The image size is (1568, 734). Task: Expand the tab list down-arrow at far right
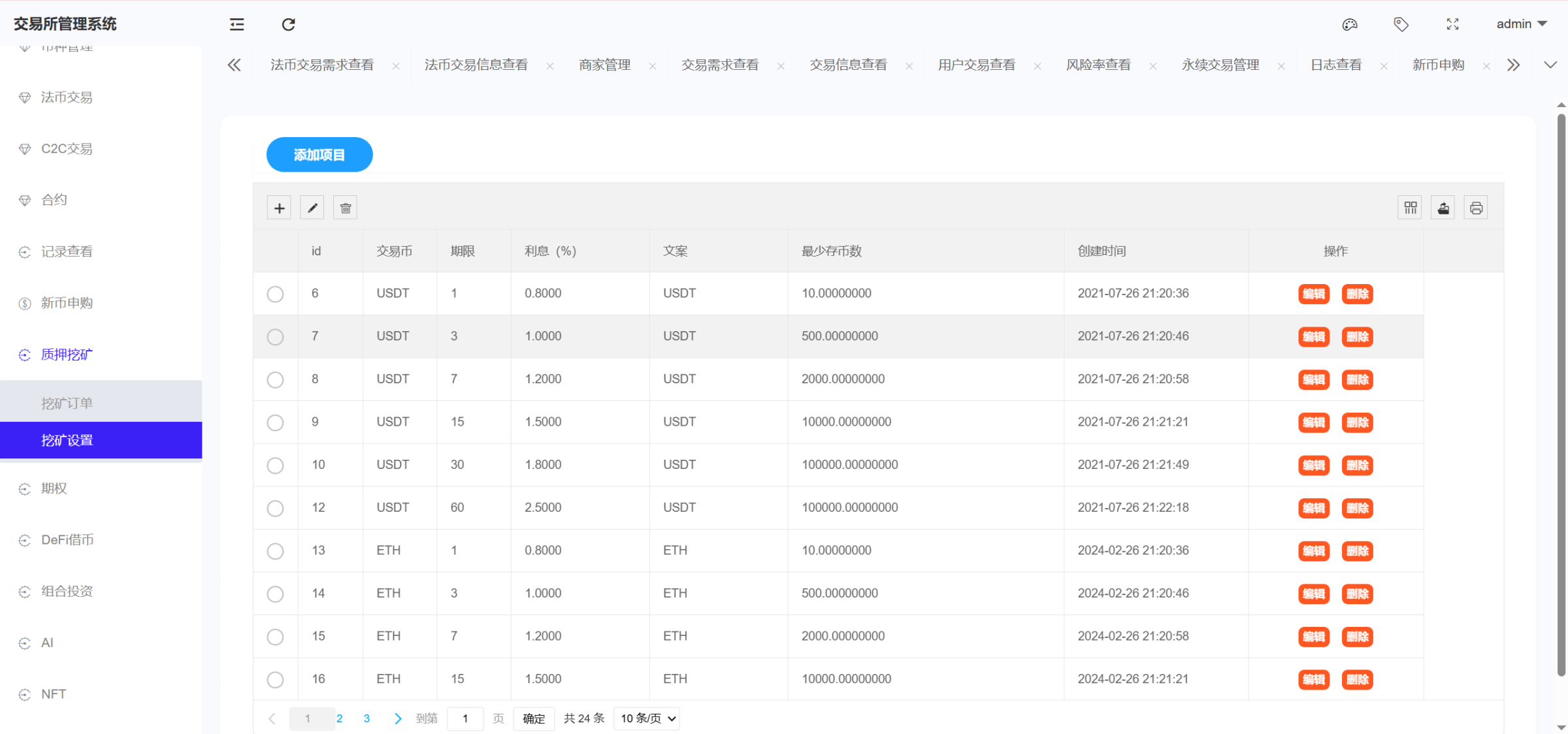click(1550, 65)
